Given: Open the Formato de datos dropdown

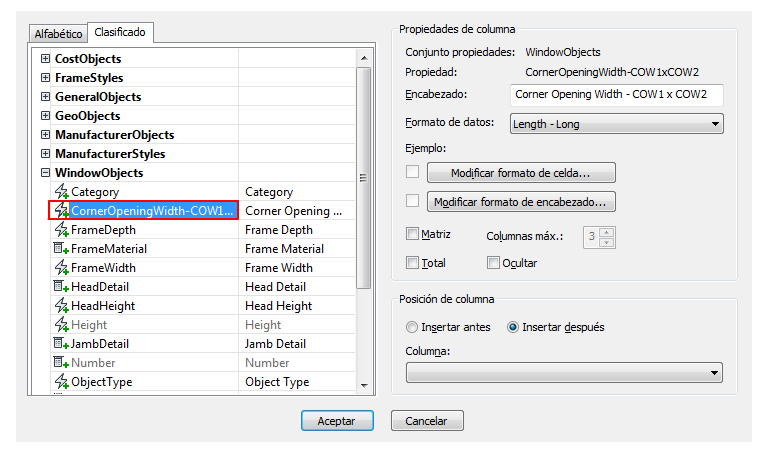Looking at the screenshot, I should [616, 124].
